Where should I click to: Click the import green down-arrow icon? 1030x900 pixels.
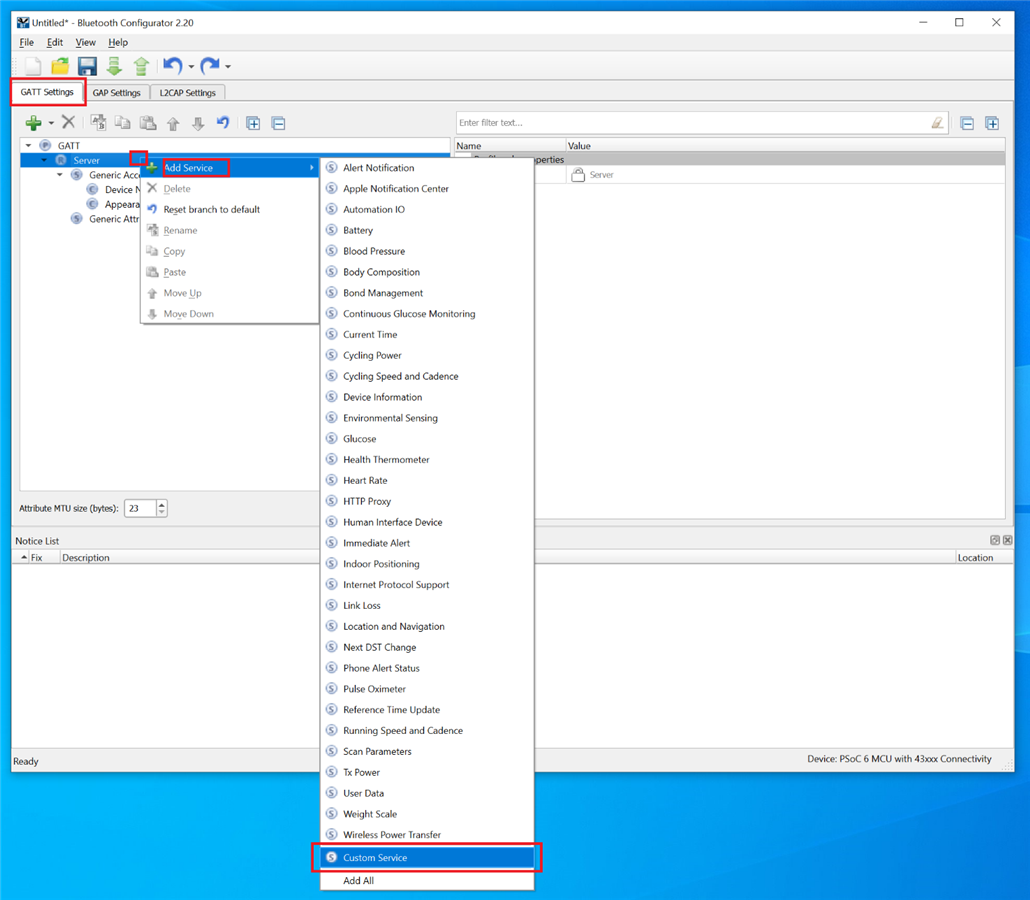[x=114, y=66]
